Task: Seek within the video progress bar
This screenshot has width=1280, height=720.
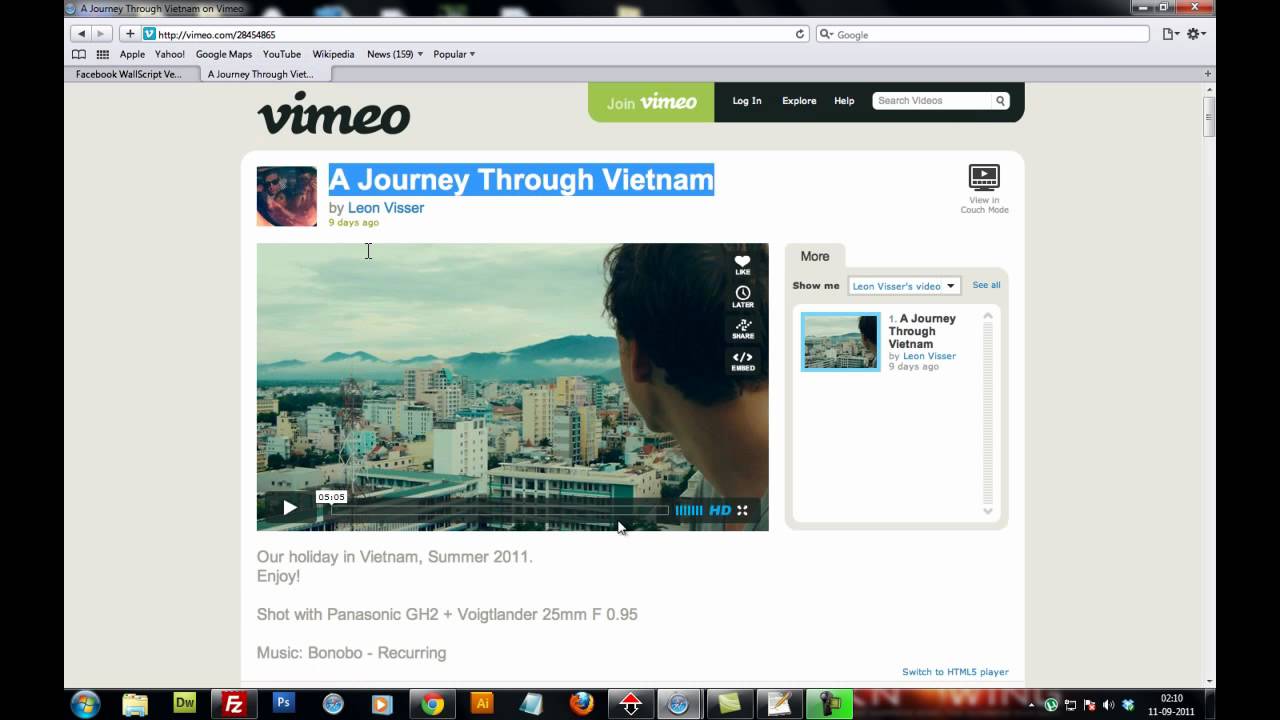Action: pos(500,510)
